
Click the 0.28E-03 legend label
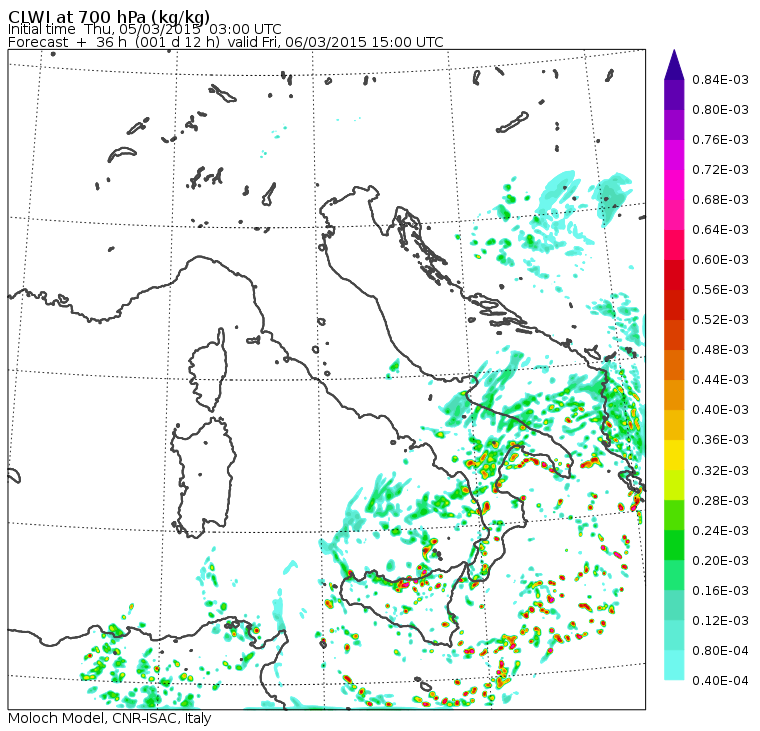click(x=720, y=501)
